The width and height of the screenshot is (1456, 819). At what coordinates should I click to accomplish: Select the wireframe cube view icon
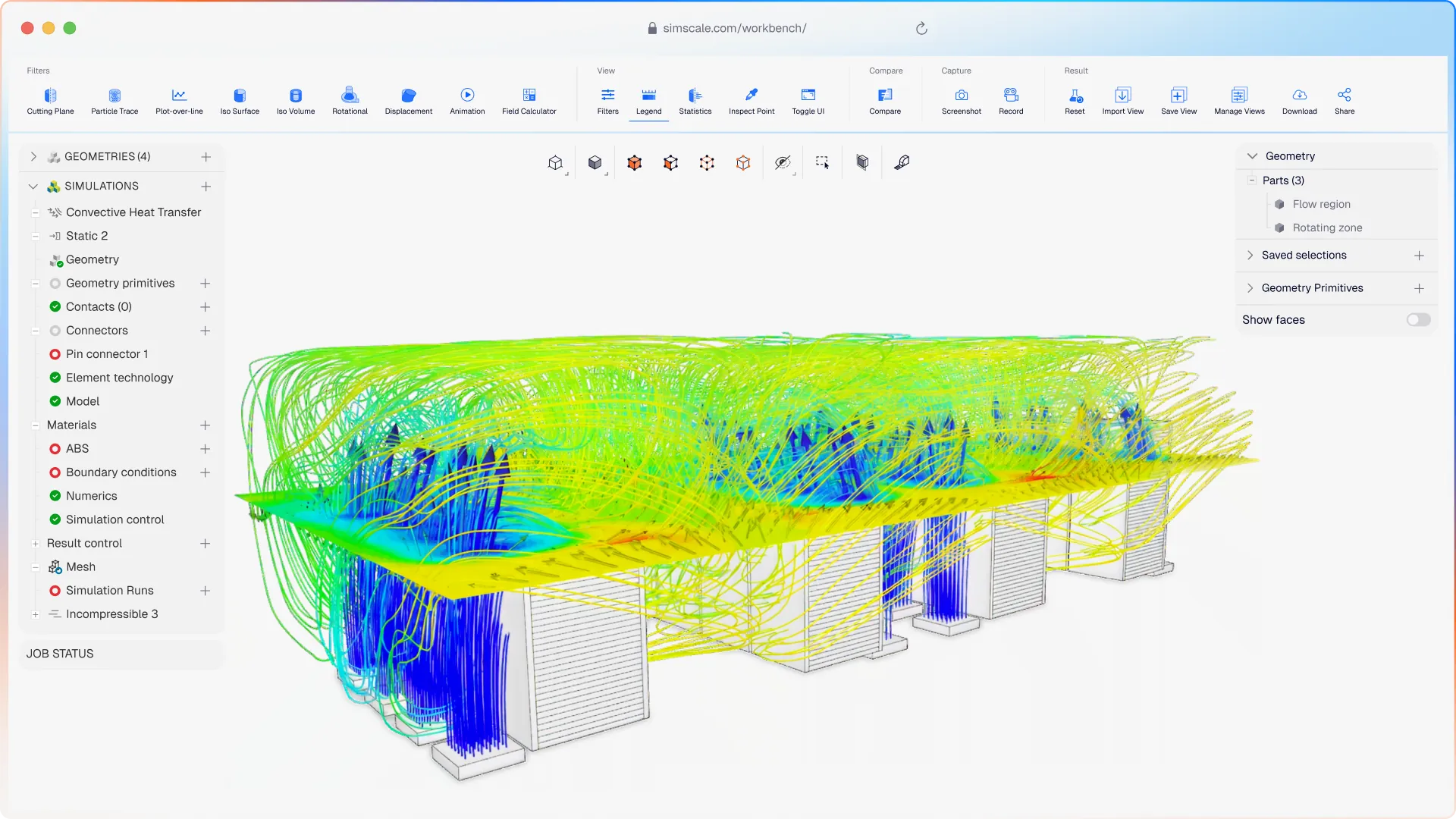pyautogui.click(x=556, y=162)
